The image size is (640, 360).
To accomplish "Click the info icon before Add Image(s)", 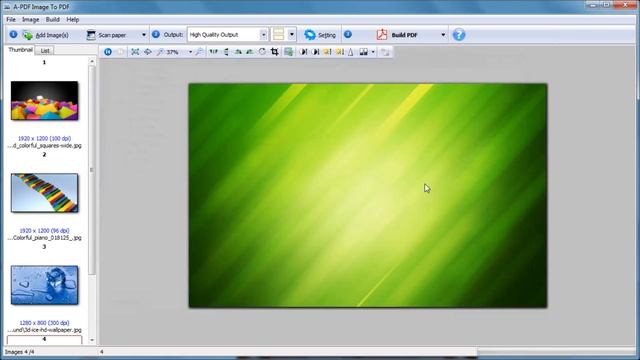I will click(x=13, y=35).
